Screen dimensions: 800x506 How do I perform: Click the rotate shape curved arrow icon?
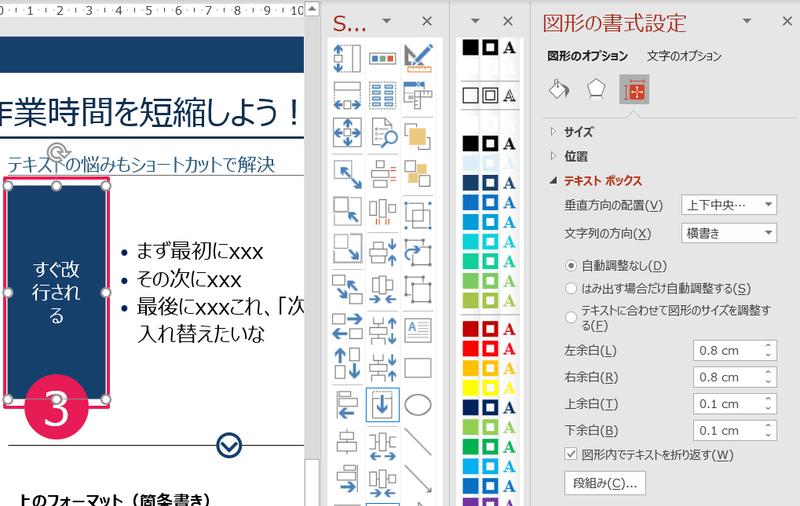(x=418, y=253)
